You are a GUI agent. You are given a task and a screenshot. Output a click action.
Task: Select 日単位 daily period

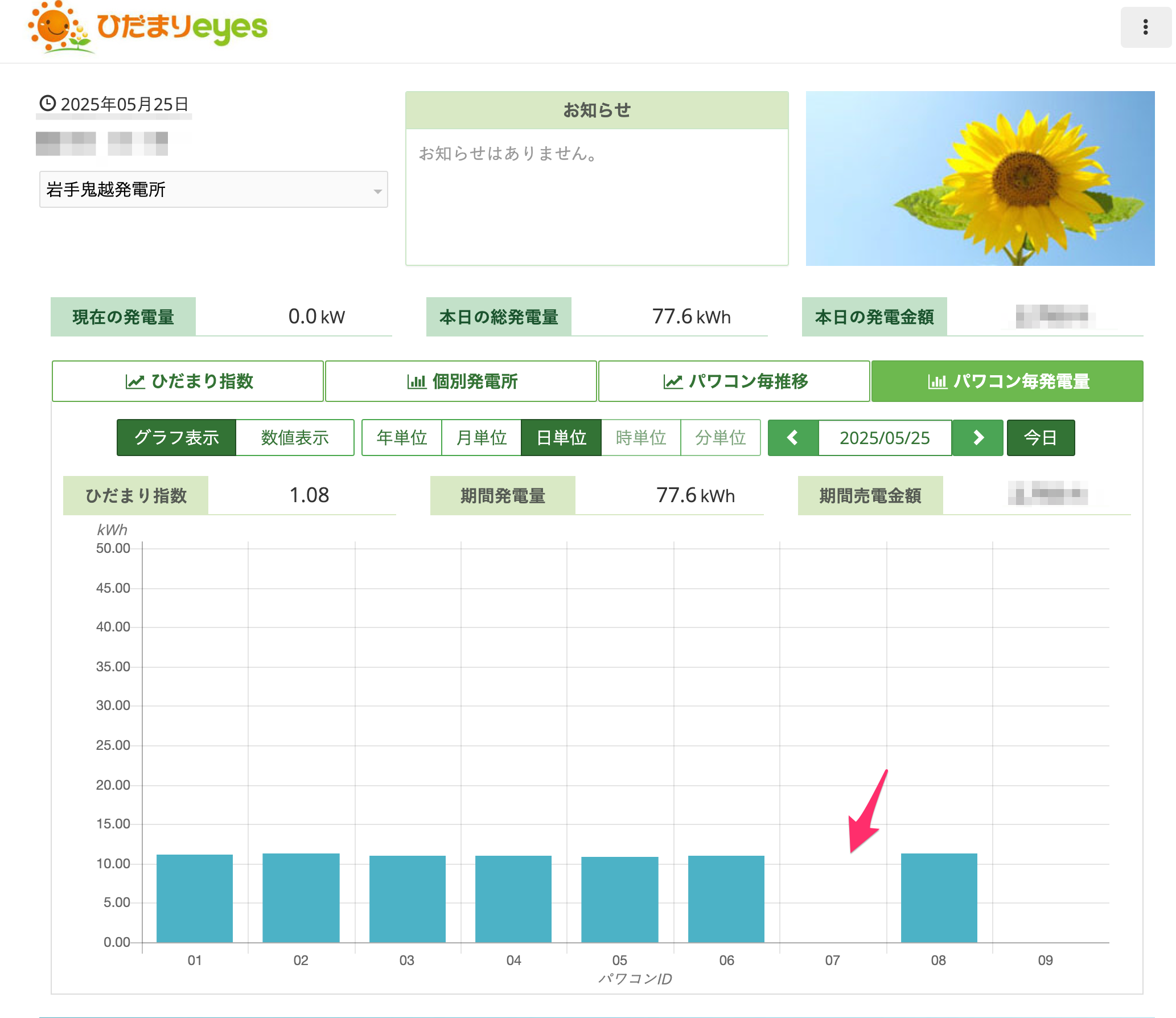pyautogui.click(x=561, y=437)
